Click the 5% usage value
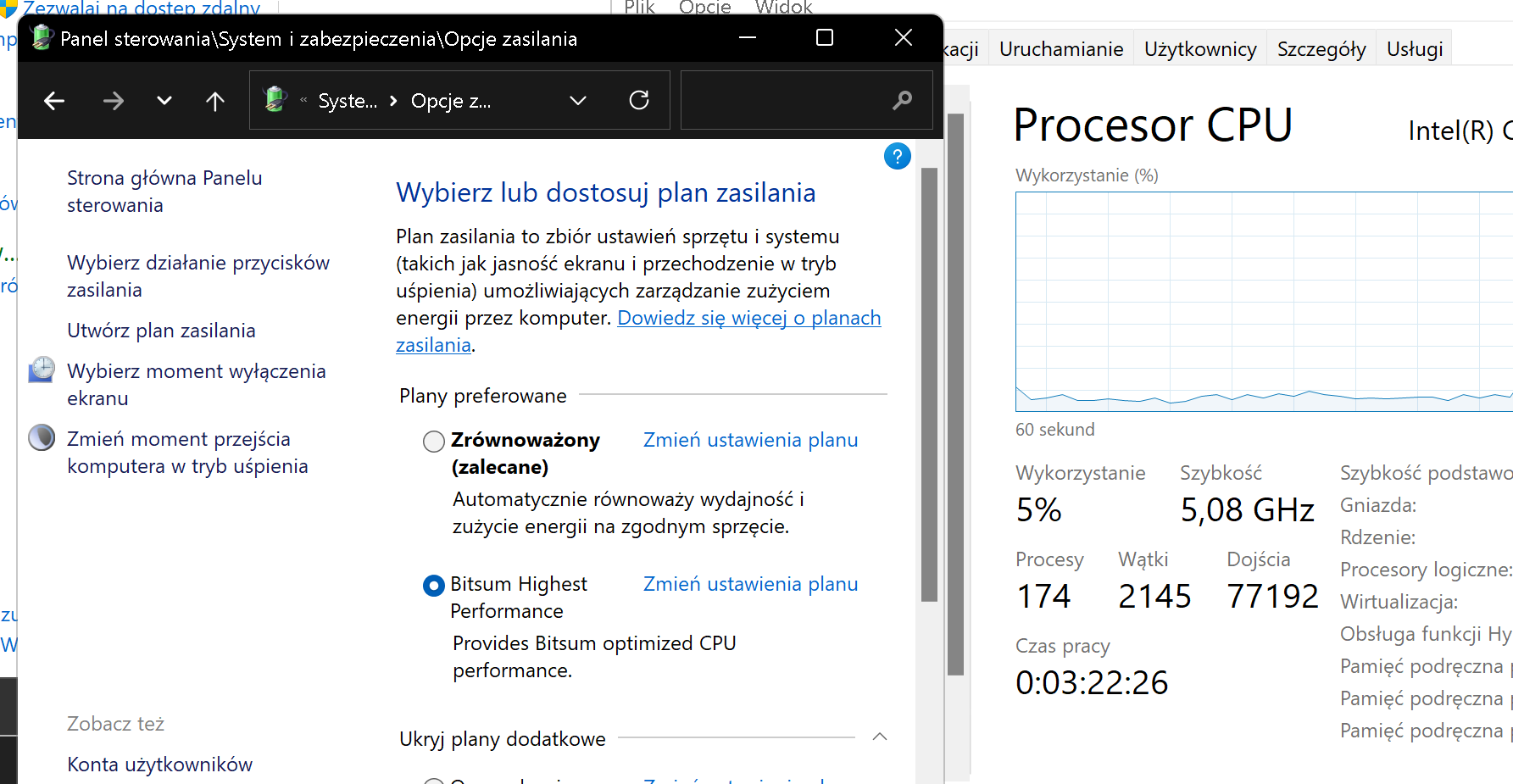Viewport: 1513px width, 784px height. (x=1038, y=510)
